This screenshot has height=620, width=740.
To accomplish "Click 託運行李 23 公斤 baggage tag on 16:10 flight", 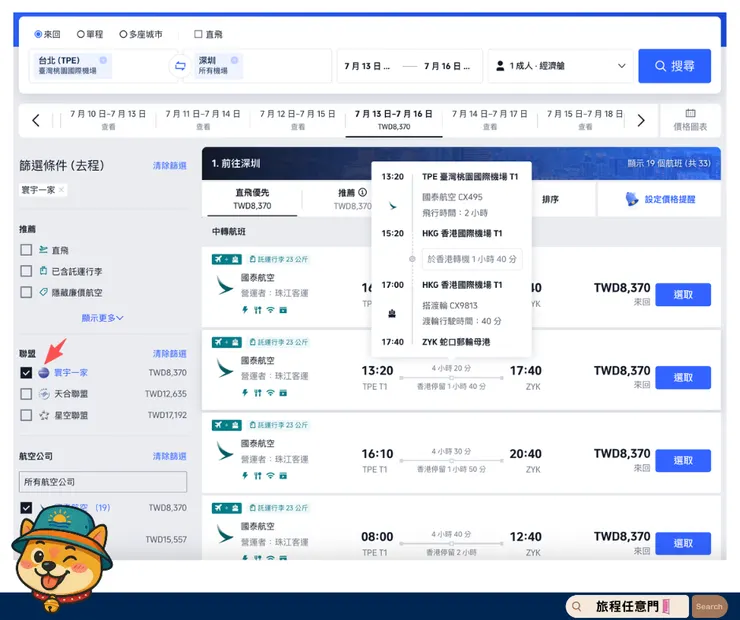I will click(x=278, y=425).
